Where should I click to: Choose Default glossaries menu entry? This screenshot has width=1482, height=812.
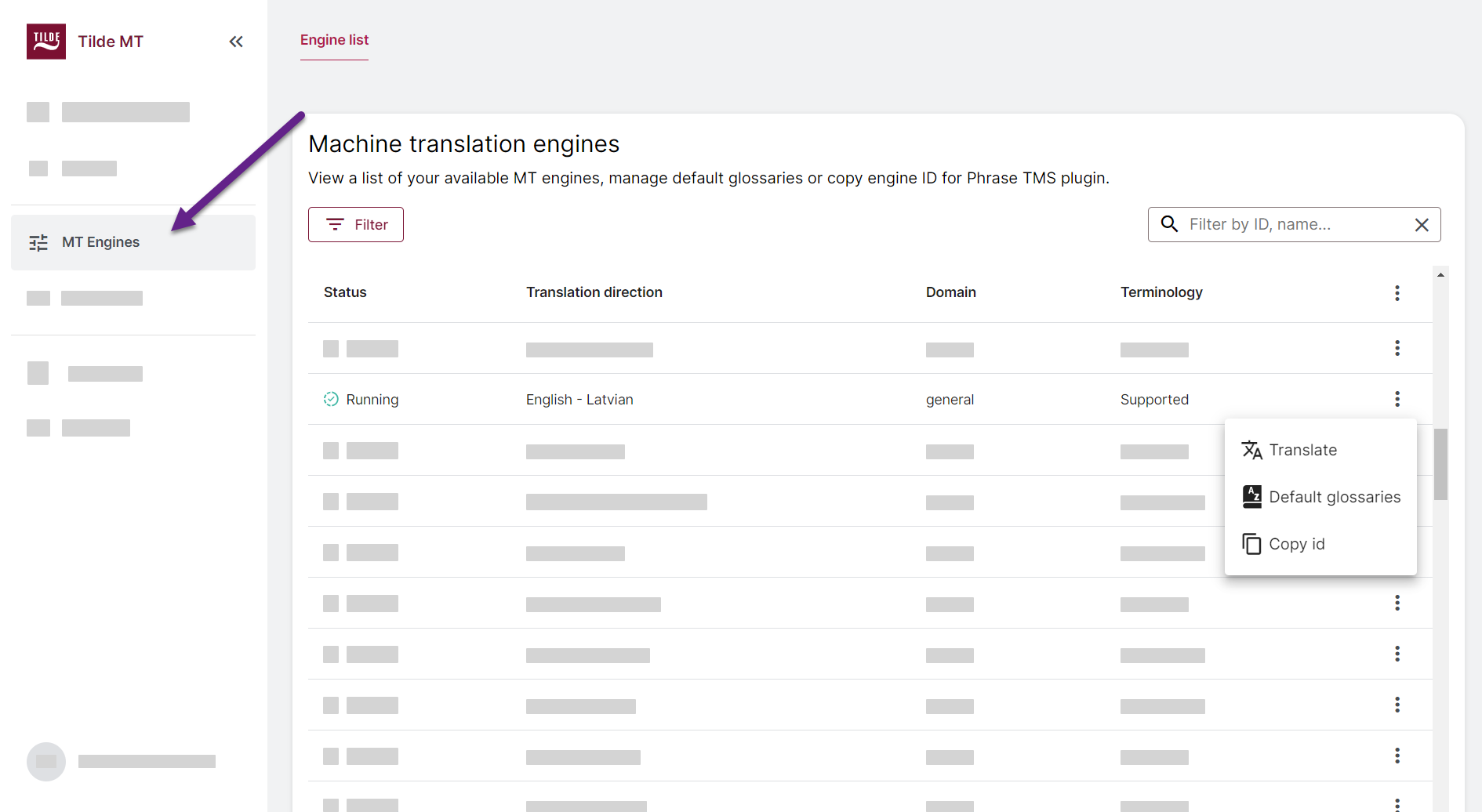point(1320,497)
